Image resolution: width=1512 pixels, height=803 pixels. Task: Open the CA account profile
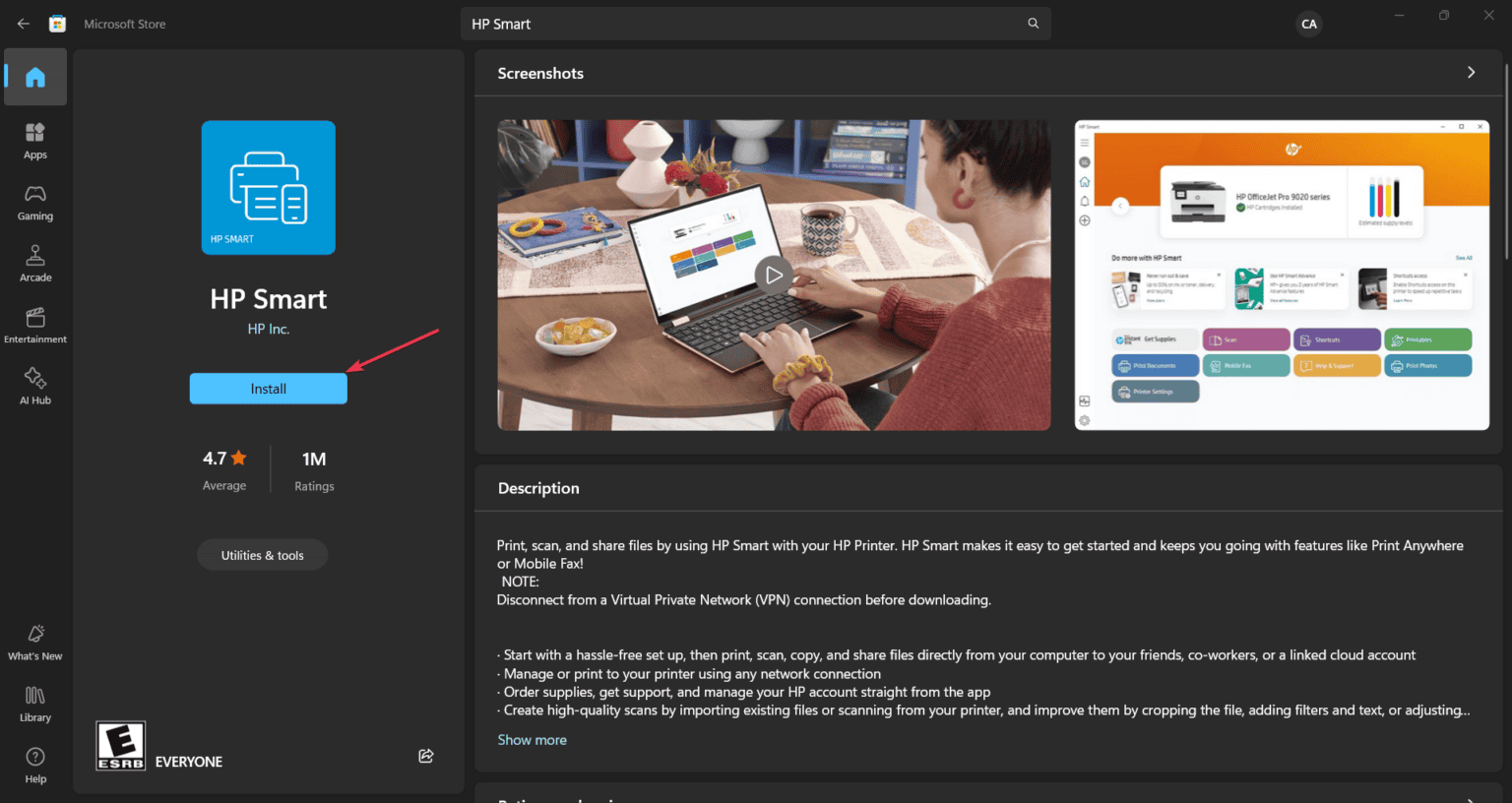(1308, 24)
